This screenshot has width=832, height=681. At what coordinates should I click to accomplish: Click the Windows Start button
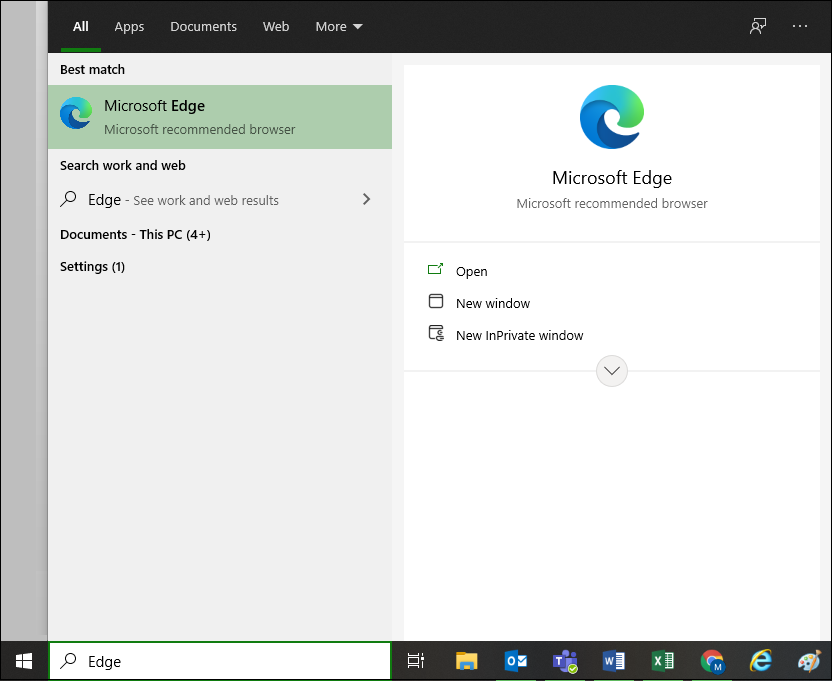tap(24, 661)
